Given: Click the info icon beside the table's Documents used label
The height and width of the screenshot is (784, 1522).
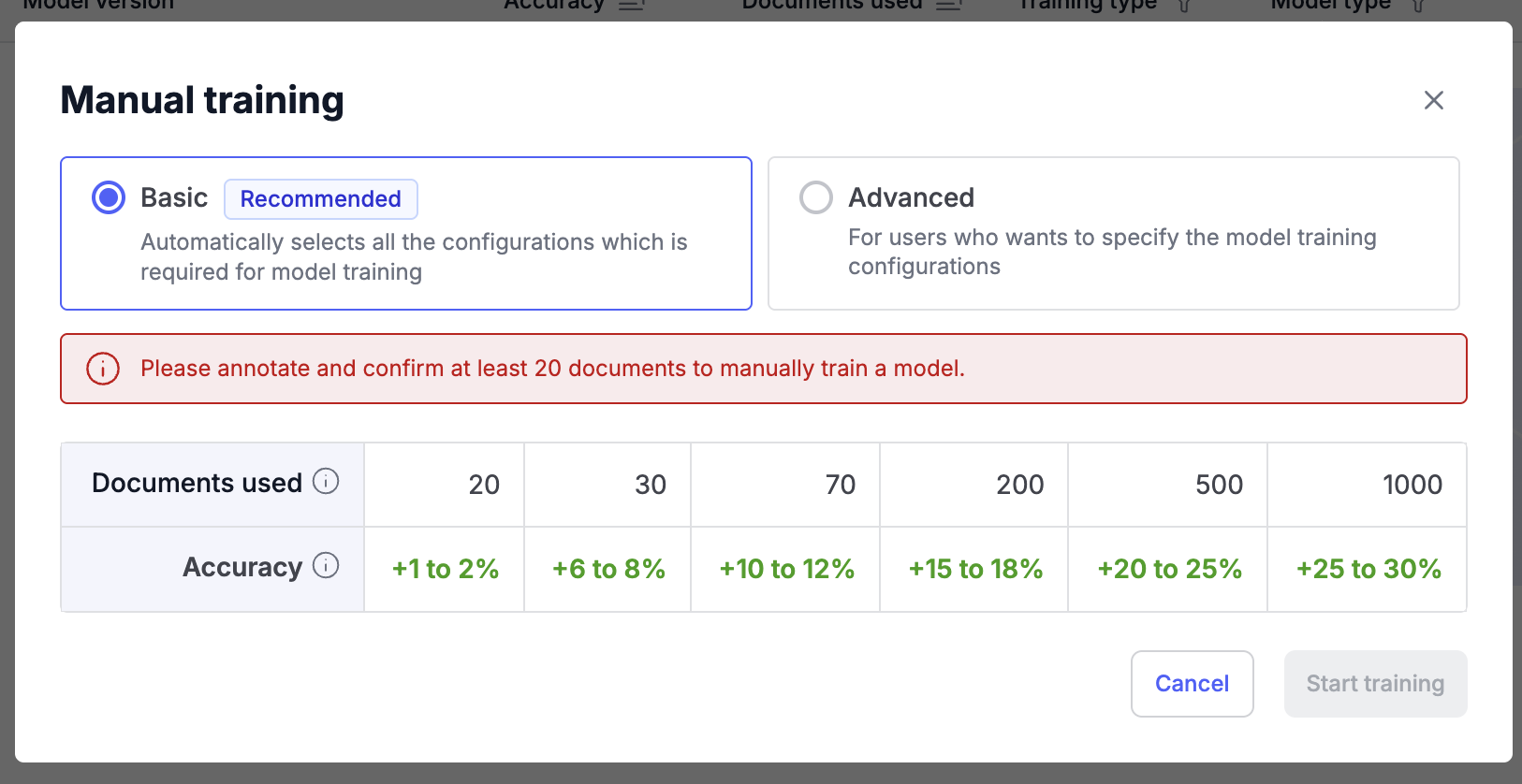Looking at the screenshot, I should tap(326, 482).
